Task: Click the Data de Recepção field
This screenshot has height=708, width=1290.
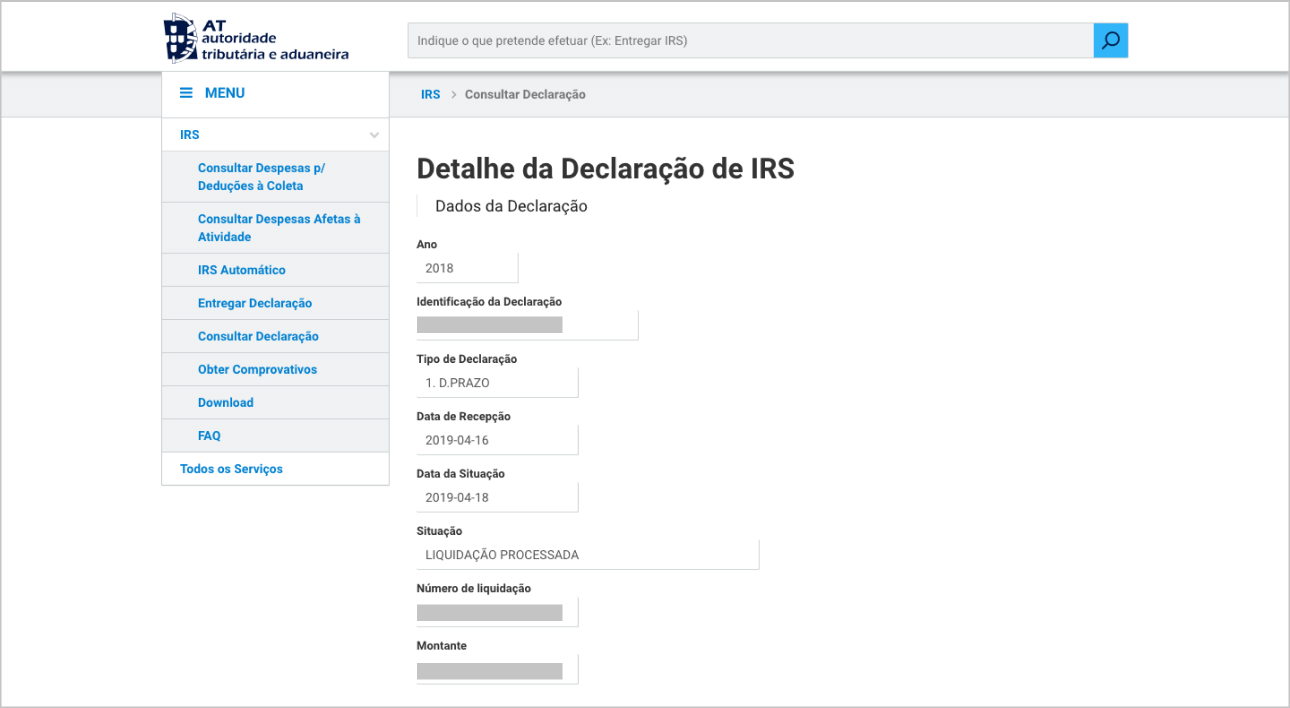Action: point(496,440)
